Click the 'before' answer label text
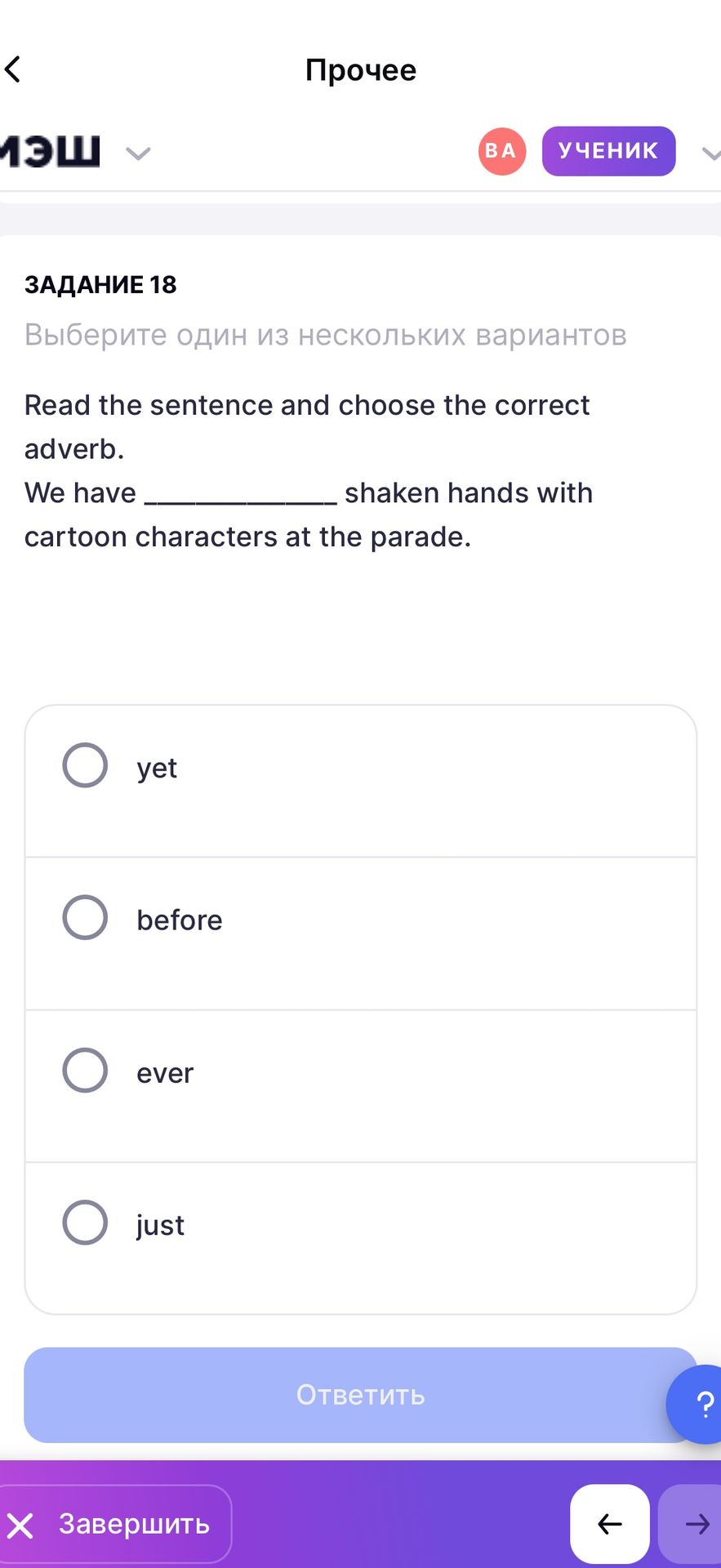Viewport: 721px width, 1568px height. click(180, 920)
